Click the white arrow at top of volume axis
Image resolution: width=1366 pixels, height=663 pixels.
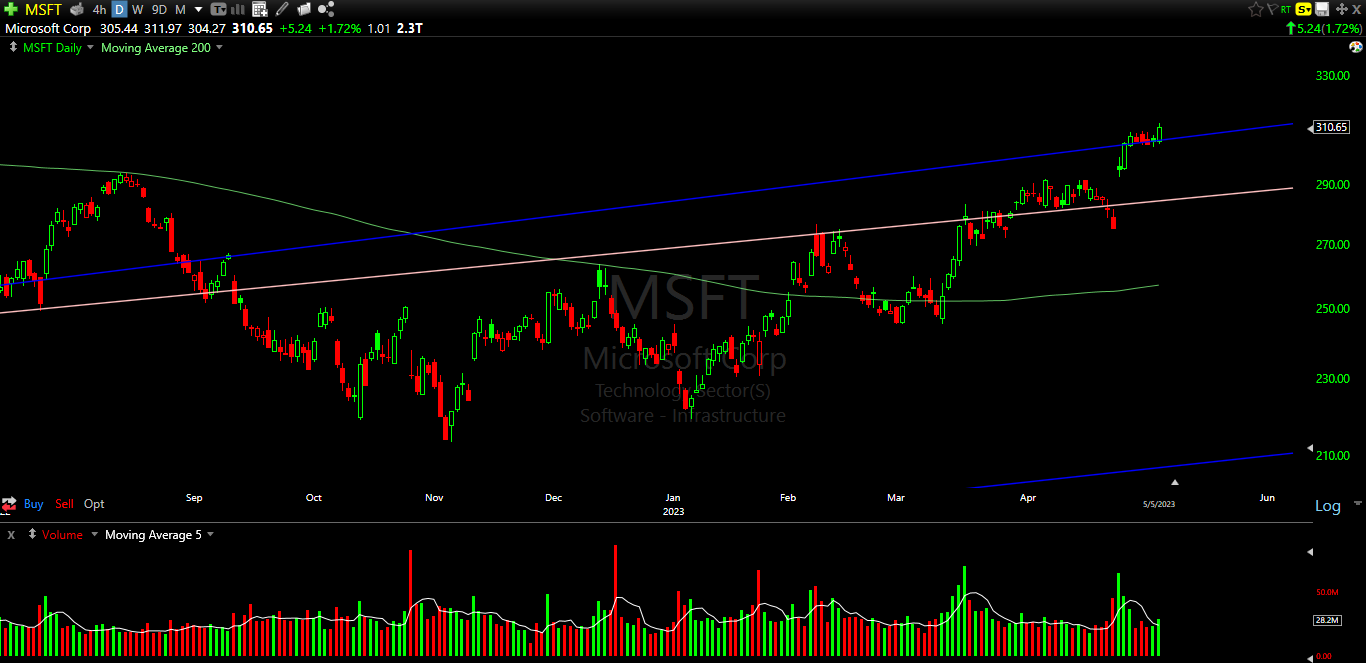(x=1310, y=551)
